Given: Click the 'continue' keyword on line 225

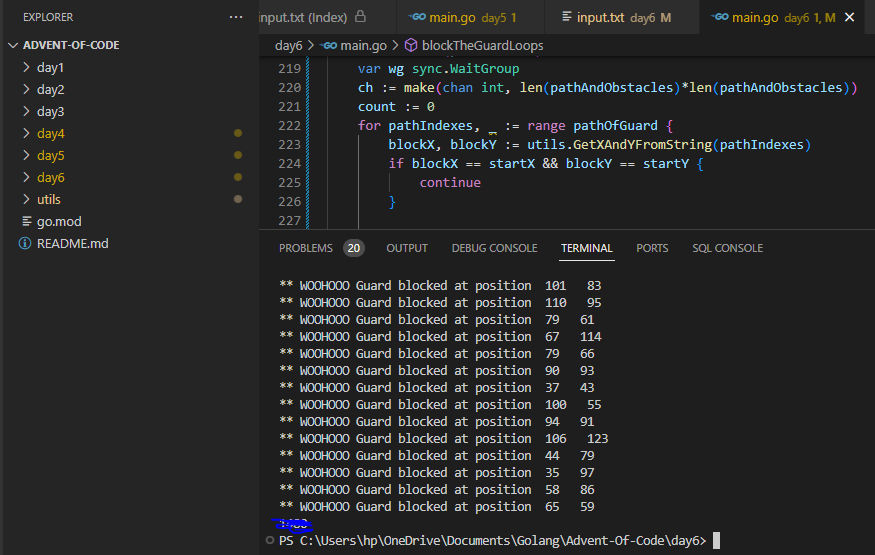Looking at the screenshot, I should coord(450,183).
